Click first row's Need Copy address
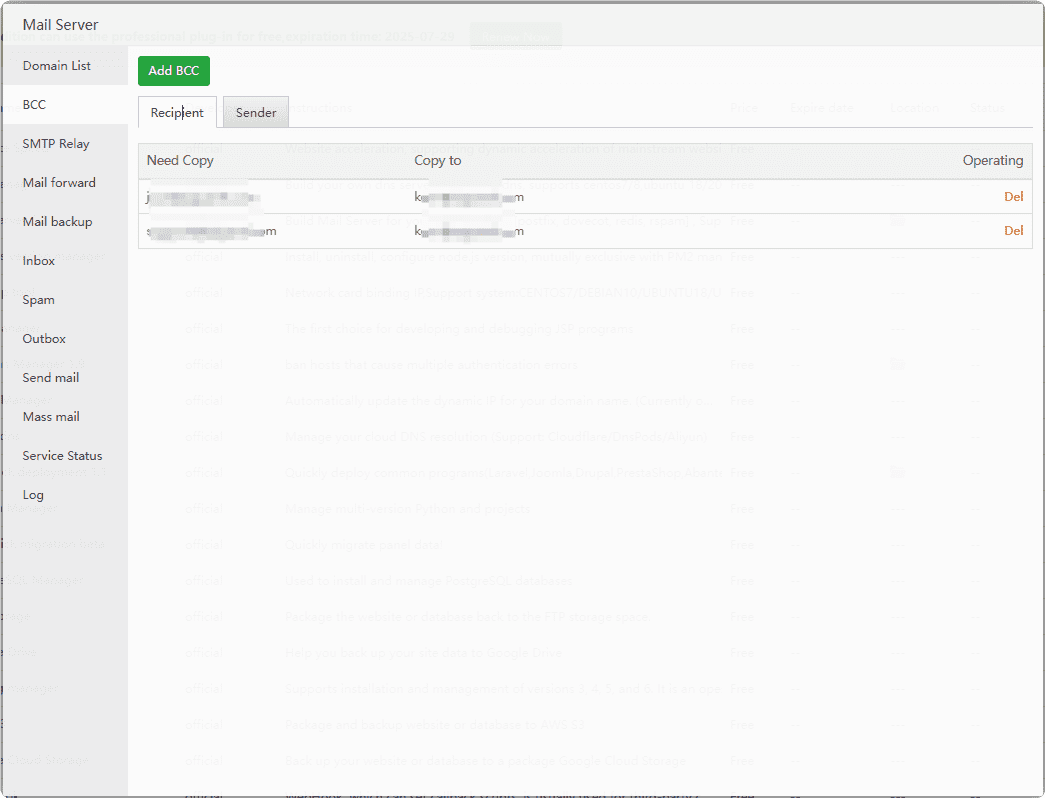The height and width of the screenshot is (798, 1045). pos(203,197)
